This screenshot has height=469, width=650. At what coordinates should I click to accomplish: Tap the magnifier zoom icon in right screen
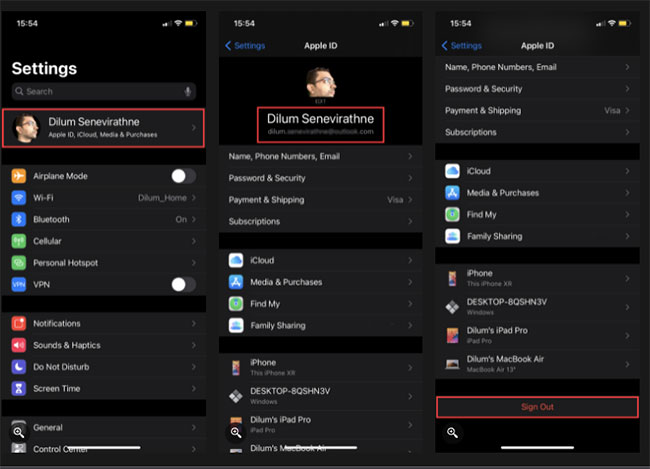(x=452, y=433)
